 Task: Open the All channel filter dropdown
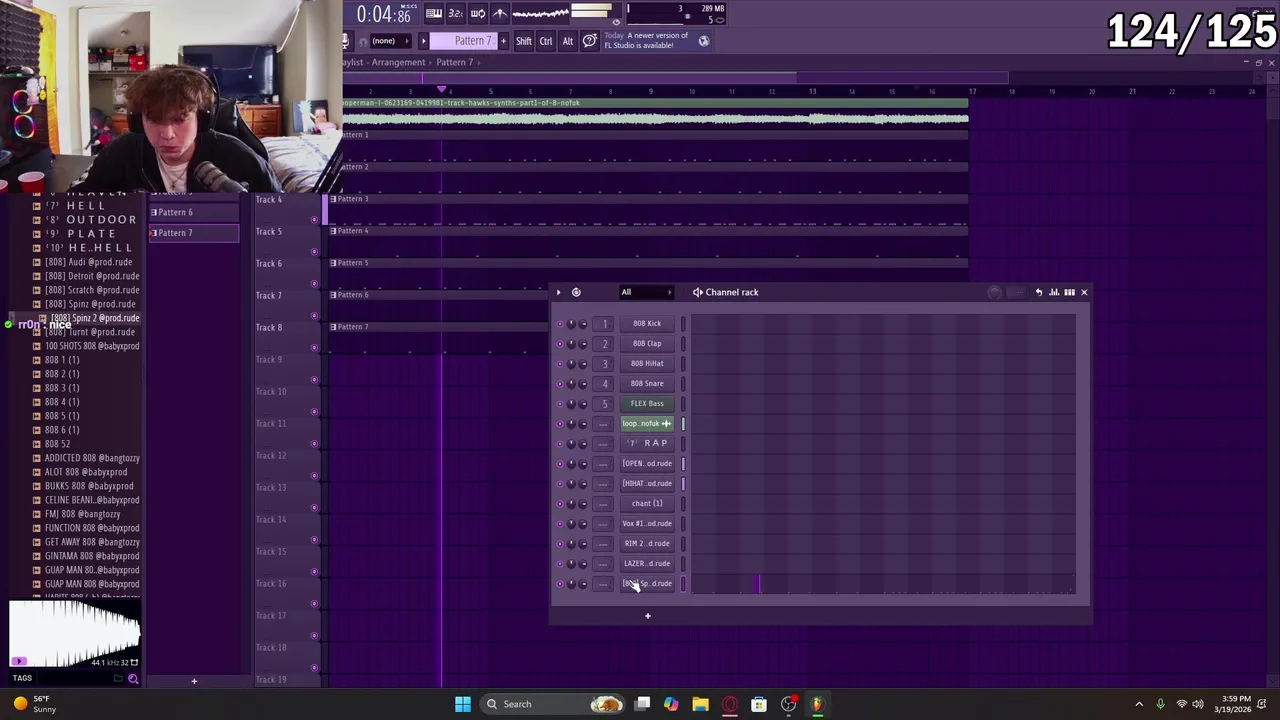(x=646, y=292)
